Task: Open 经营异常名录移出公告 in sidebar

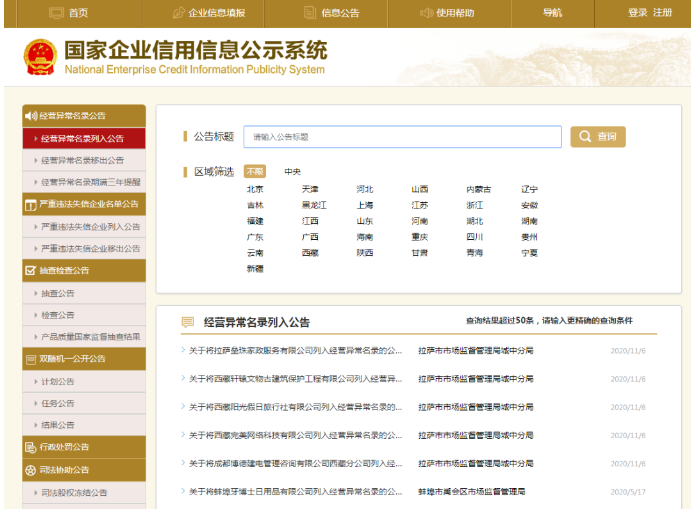Action: pos(83,160)
